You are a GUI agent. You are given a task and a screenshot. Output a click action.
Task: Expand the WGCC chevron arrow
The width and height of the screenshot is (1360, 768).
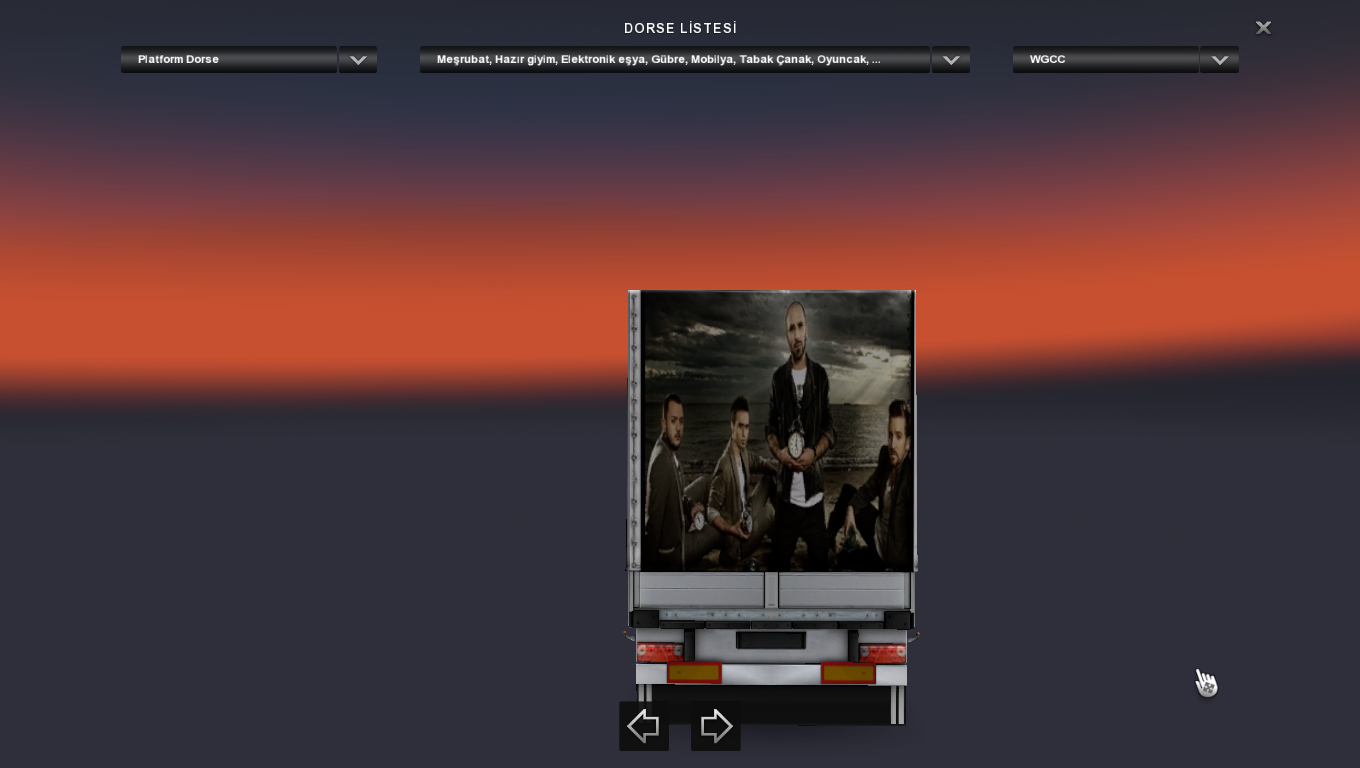point(1220,59)
